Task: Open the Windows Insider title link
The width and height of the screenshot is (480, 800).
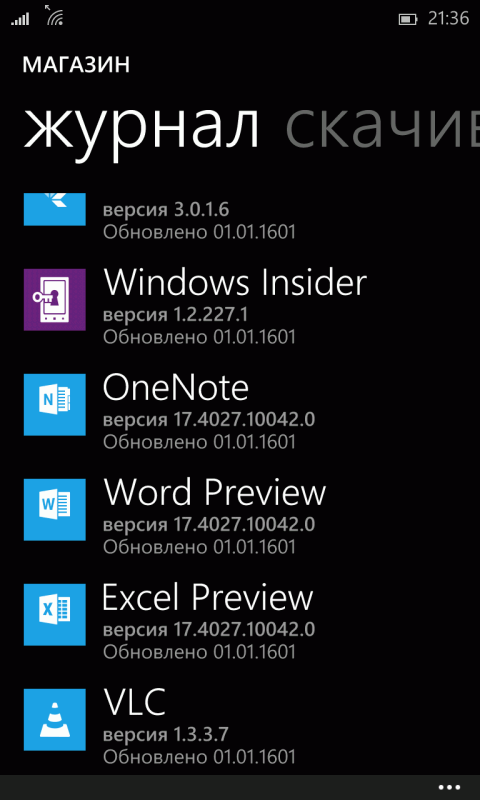Action: click(235, 282)
